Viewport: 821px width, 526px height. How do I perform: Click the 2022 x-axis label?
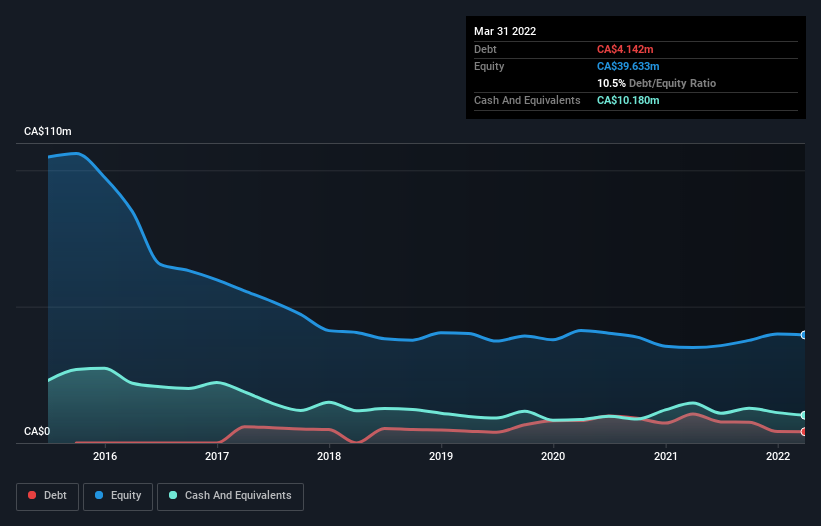(x=778, y=456)
